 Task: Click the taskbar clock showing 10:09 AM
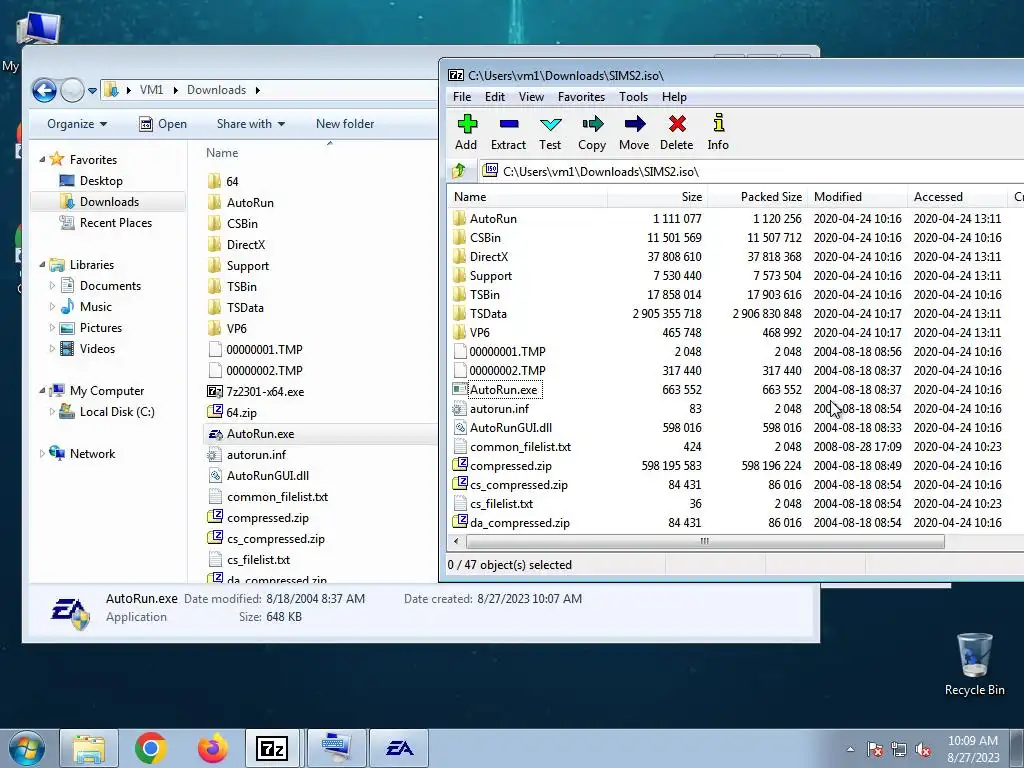tap(973, 749)
